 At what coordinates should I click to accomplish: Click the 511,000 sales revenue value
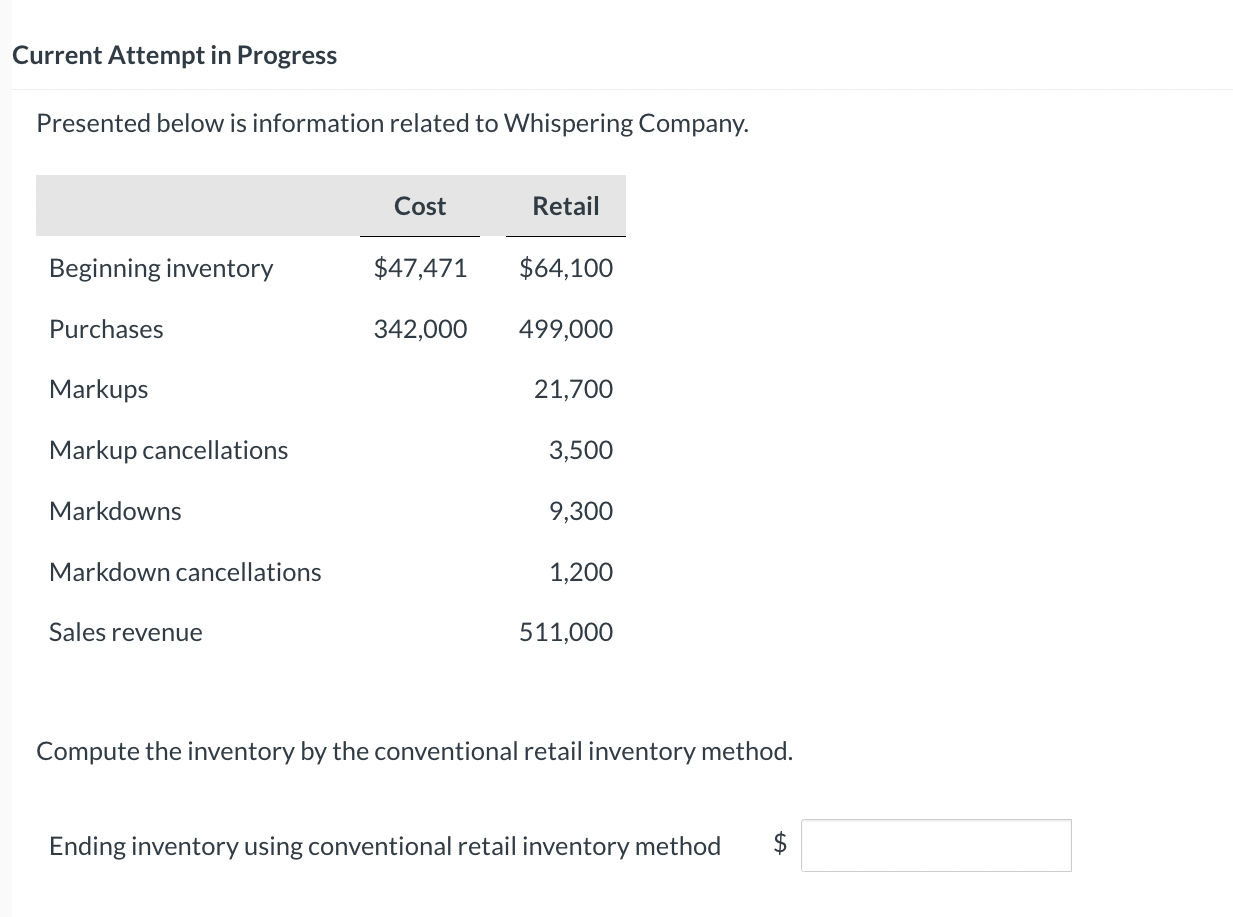[566, 631]
